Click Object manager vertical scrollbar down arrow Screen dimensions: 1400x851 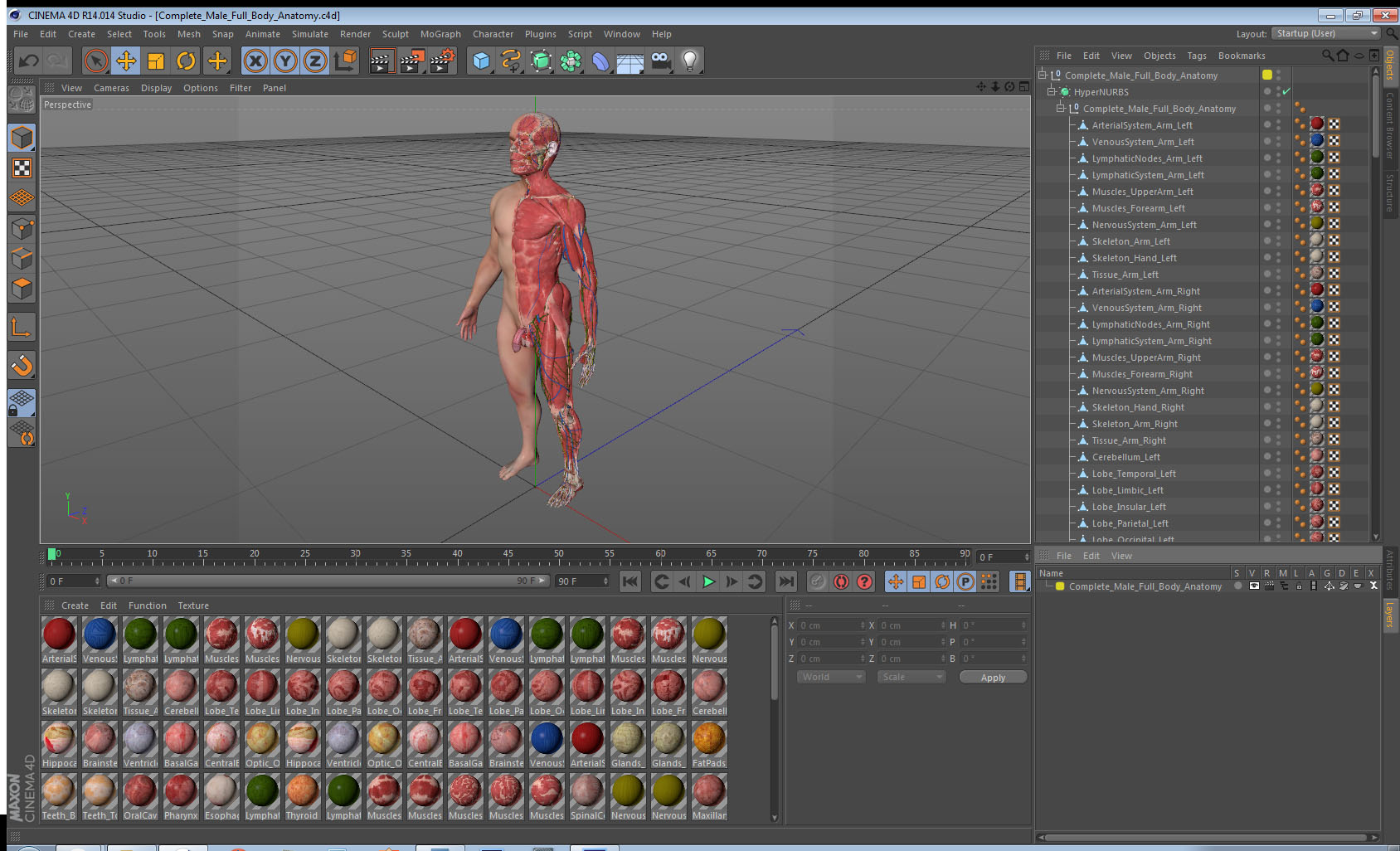tap(1376, 537)
